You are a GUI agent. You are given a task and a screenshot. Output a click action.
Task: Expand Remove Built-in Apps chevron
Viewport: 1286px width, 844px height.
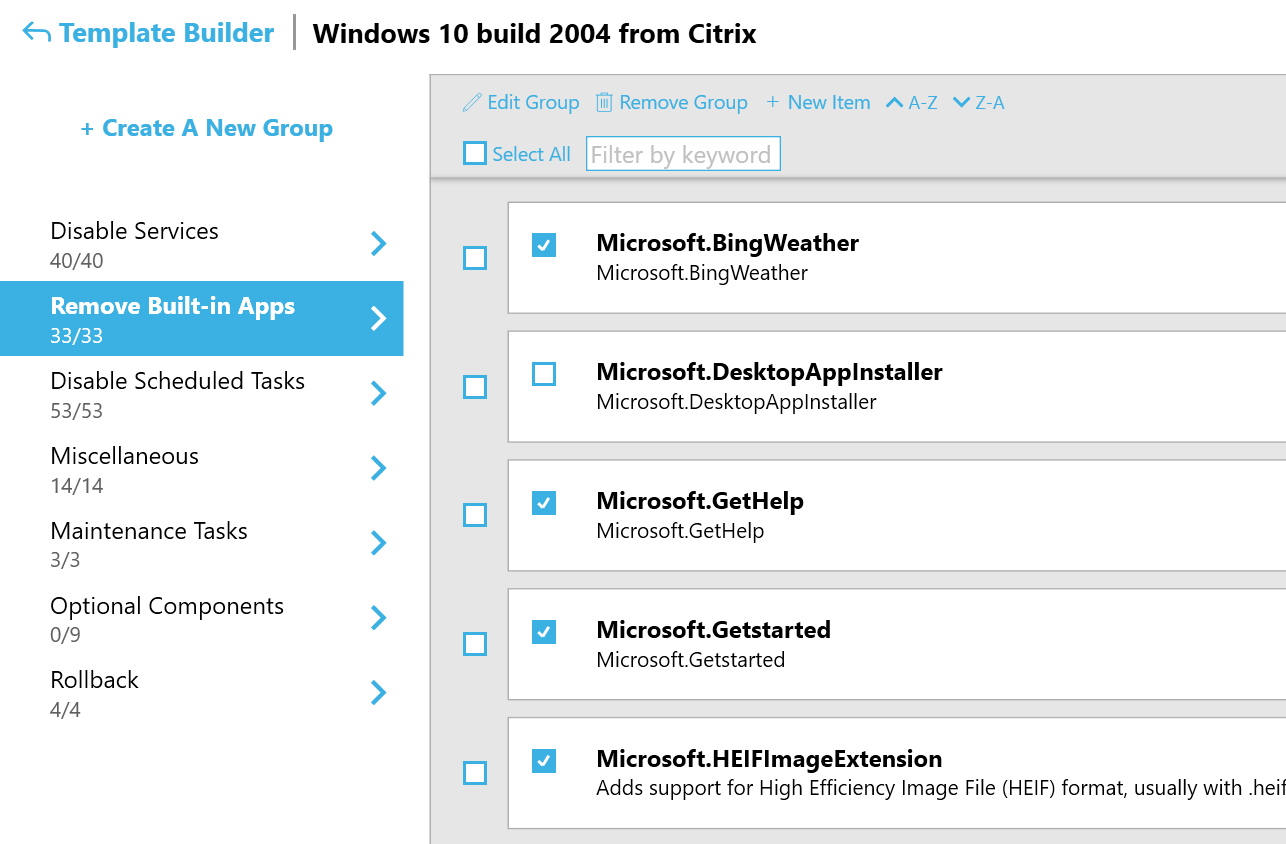378,318
